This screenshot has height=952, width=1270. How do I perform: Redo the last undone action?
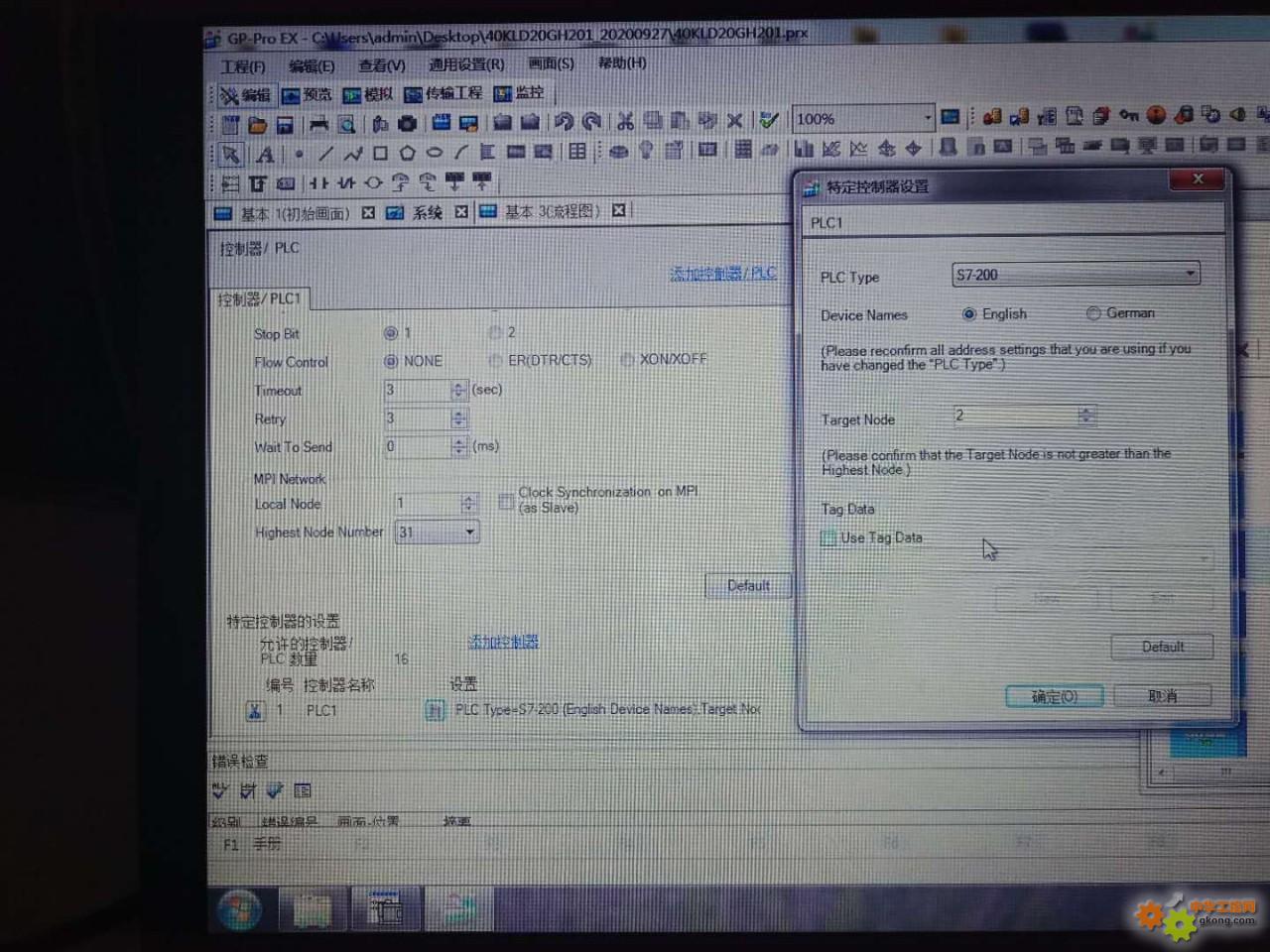(x=592, y=121)
